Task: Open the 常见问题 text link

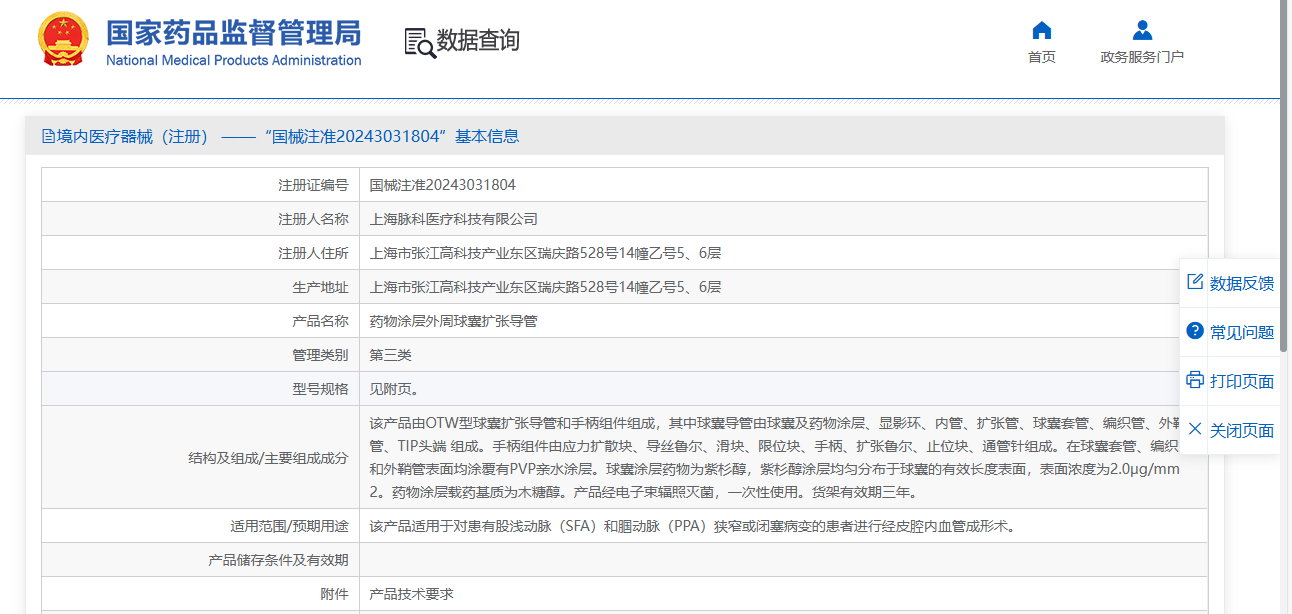Action: click(x=1242, y=333)
